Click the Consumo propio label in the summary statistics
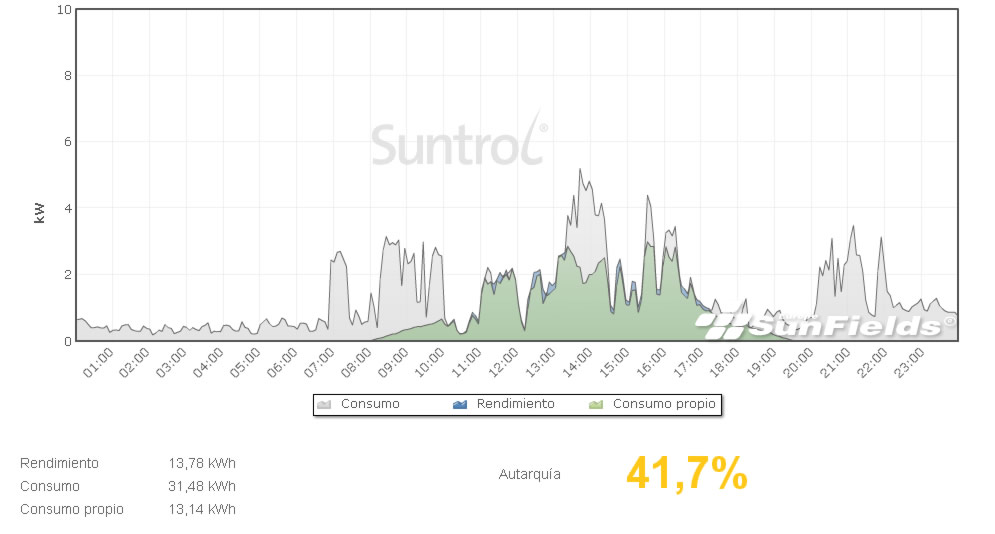Image resolution: width=995 pixels, height=534 pixels. [x=72, y=510]
